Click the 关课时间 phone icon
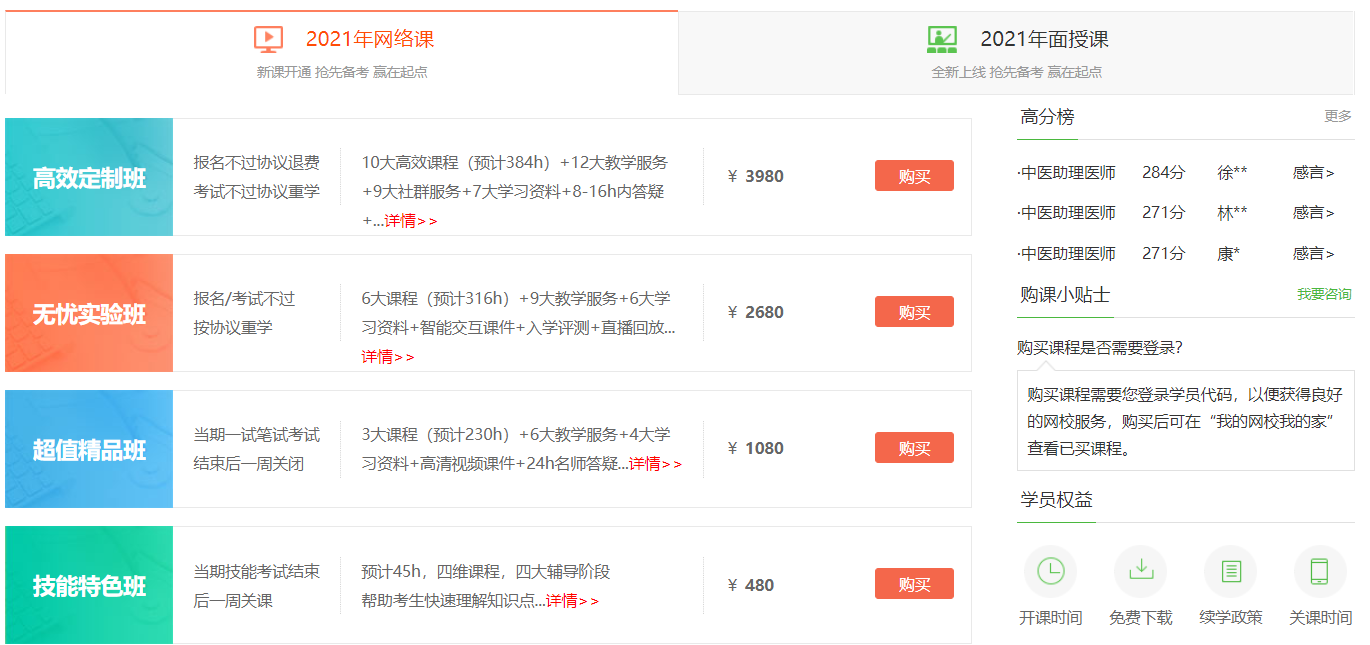Screen dimensions: 1370x645 pyautogui.click(x=1318, y=571)
